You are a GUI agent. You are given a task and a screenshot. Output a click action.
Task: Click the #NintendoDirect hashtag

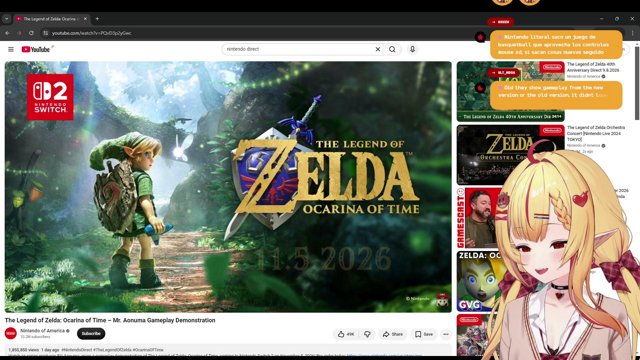click(x=77, y=350)
